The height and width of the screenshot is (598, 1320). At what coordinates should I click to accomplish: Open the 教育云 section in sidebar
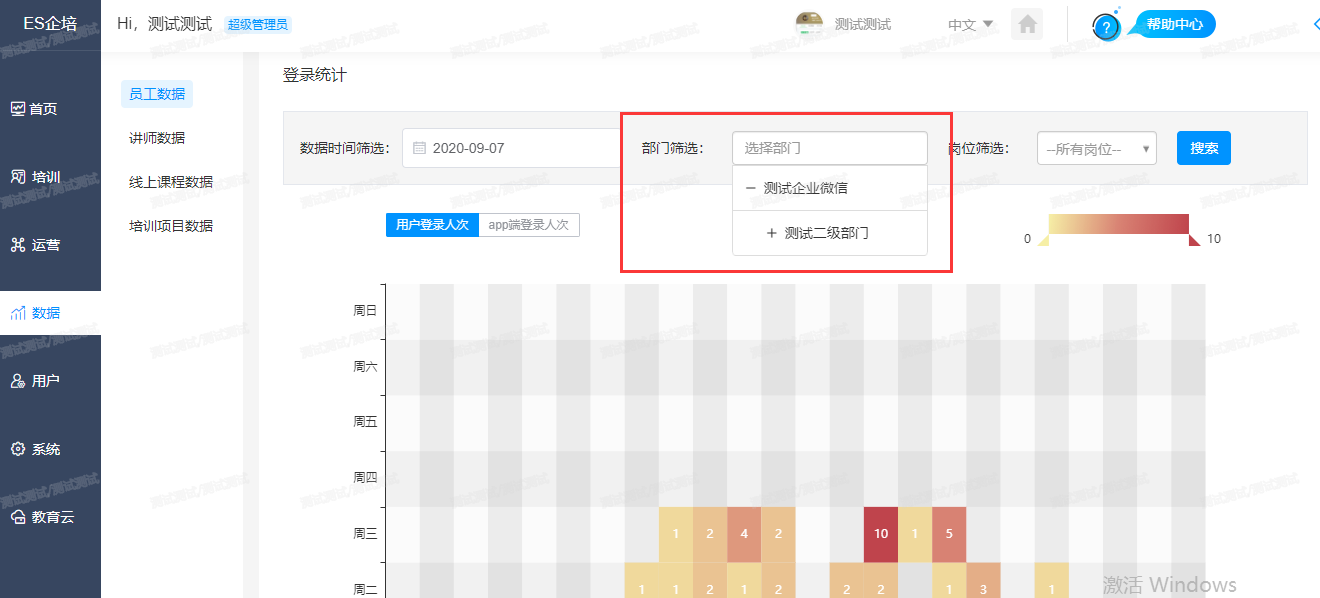[40, 517]
